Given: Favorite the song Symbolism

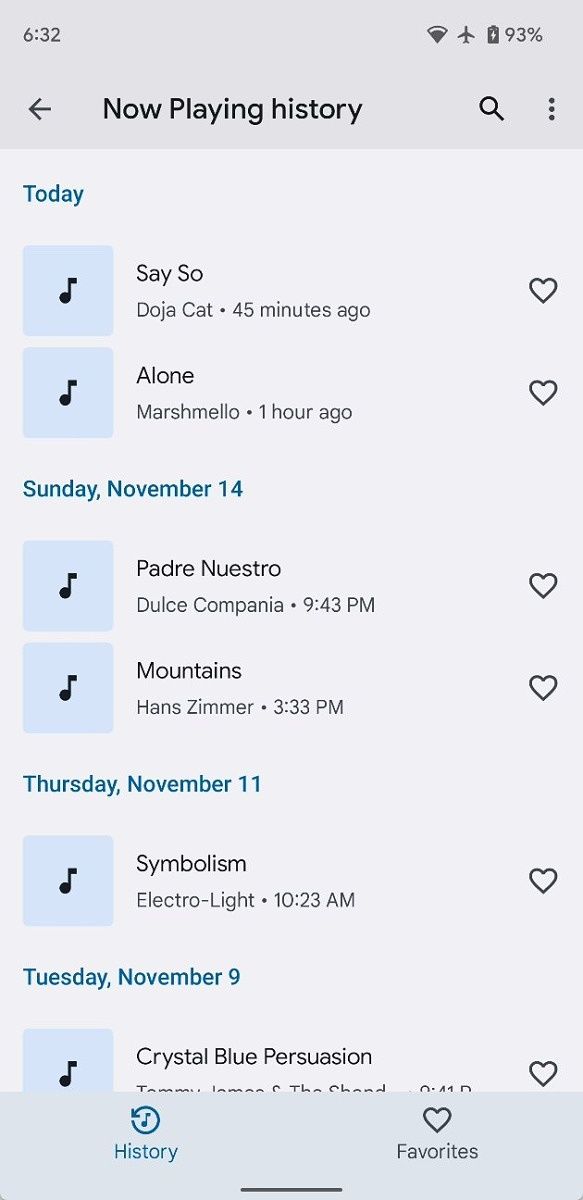Looking at the screenshot, I should (543, 880).
